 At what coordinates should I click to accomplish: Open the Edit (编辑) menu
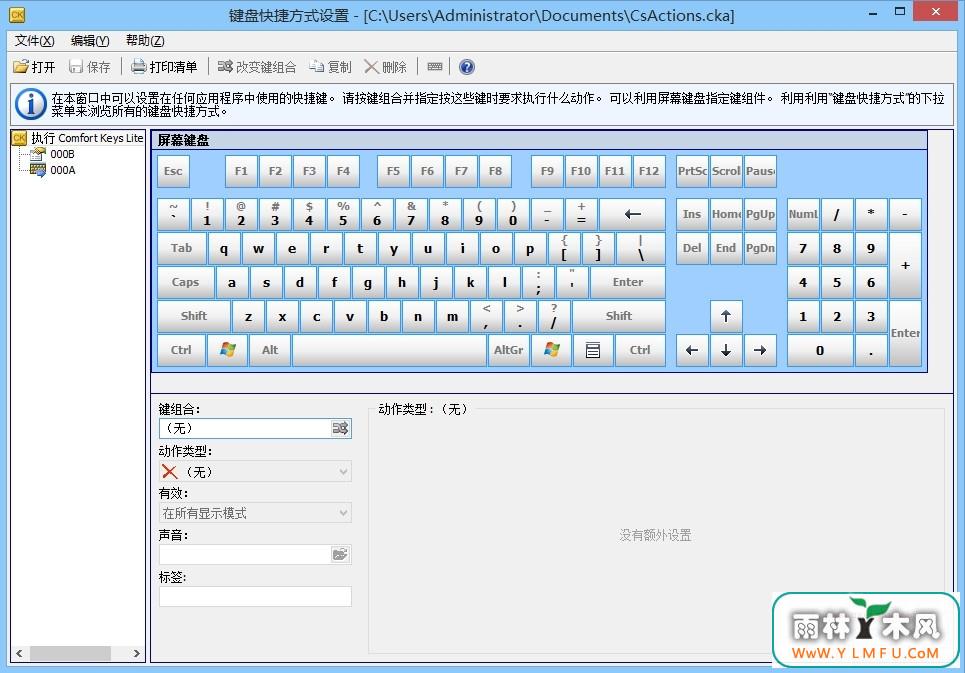(90, 41)
